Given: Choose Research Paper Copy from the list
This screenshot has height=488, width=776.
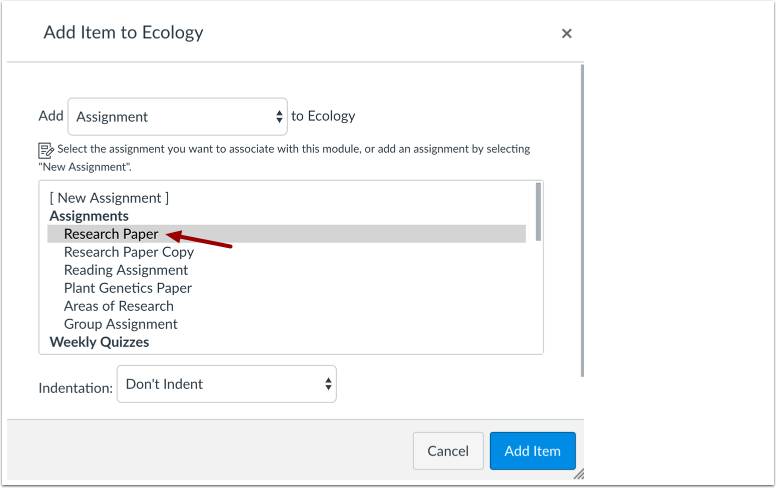Looking at the screenshot, I should coord(129,252).
